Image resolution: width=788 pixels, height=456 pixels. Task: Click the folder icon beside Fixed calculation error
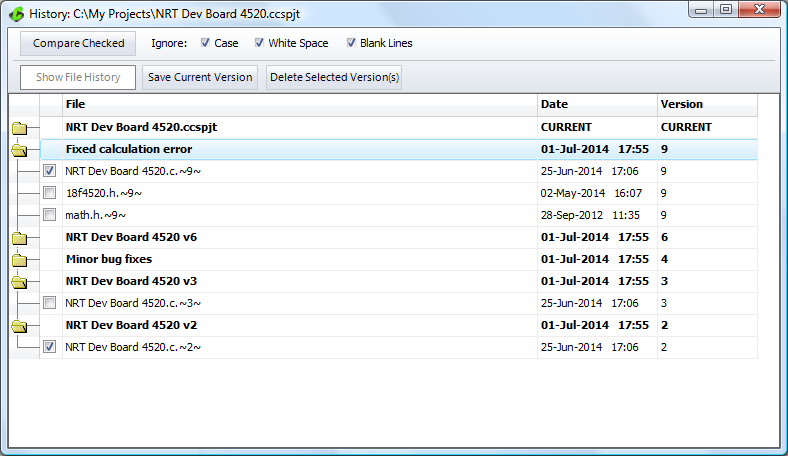(x=19, y=150)
